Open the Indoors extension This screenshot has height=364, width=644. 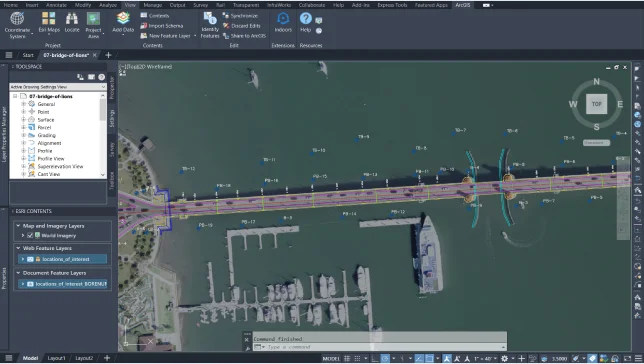(283, 22)
